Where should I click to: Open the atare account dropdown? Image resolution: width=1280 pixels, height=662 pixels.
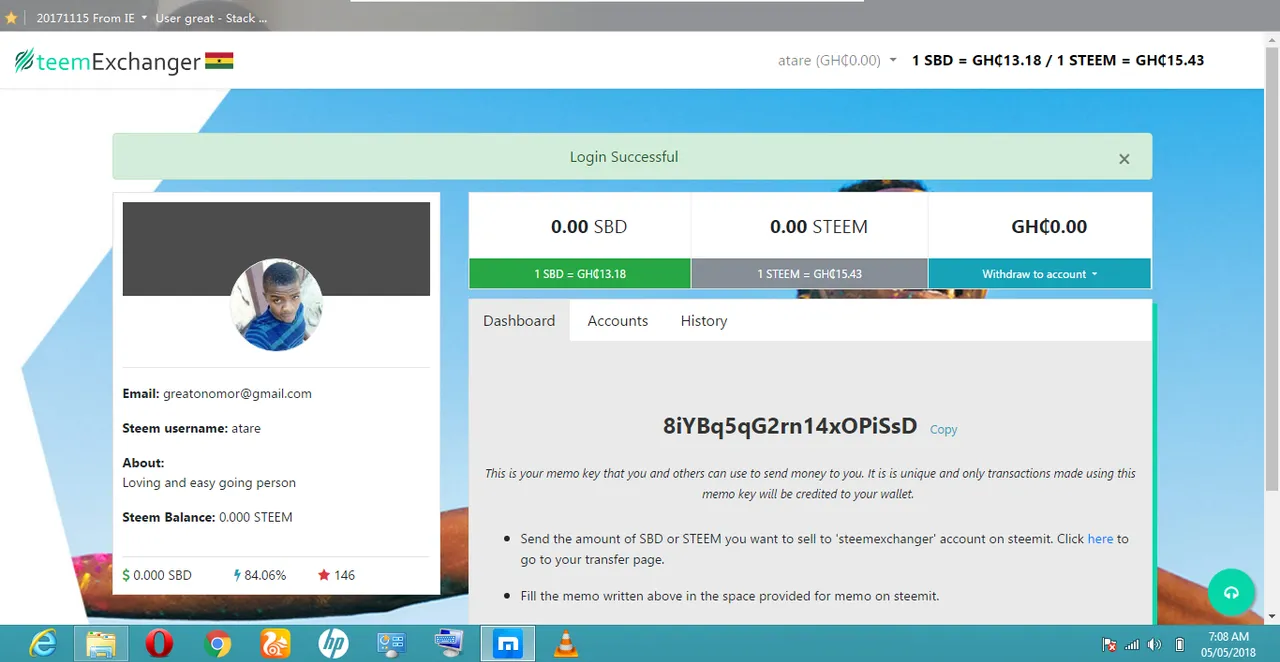[837, 60]
